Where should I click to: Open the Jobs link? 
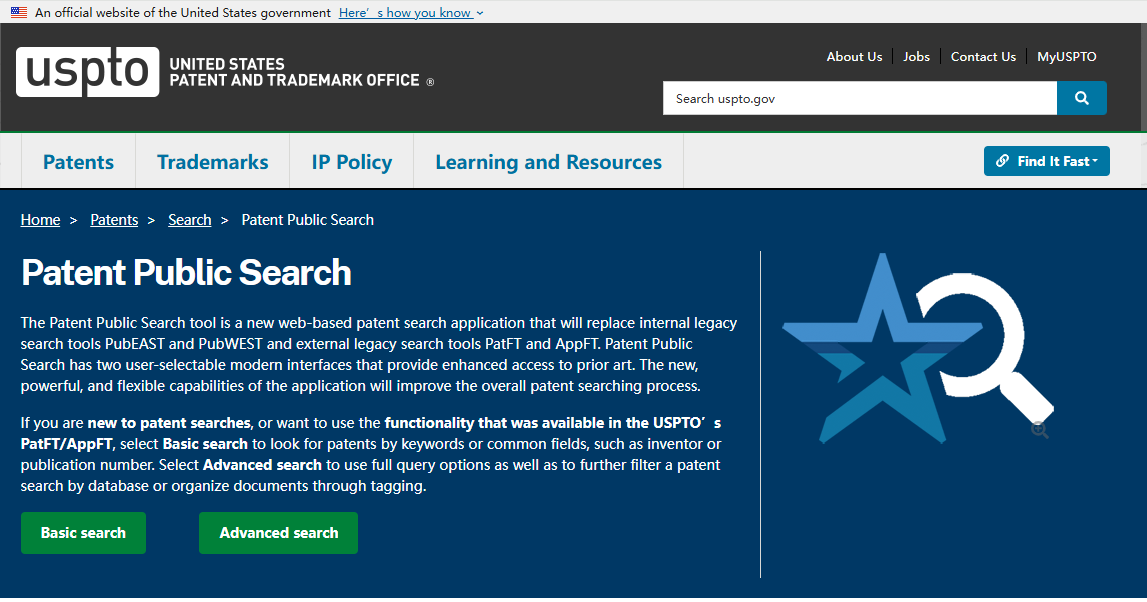tap(916, 56)
